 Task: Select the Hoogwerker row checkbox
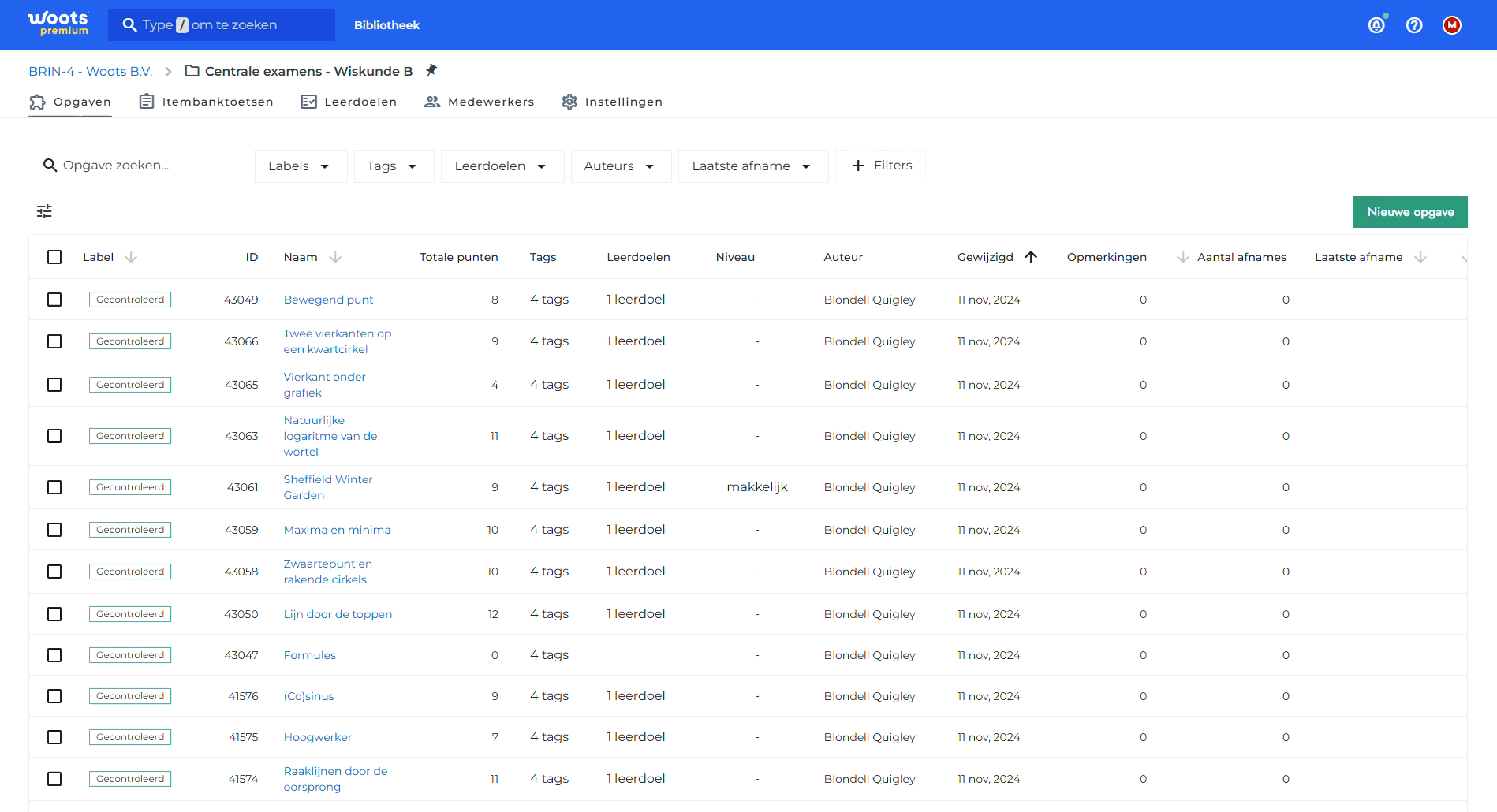click(54, 737)
